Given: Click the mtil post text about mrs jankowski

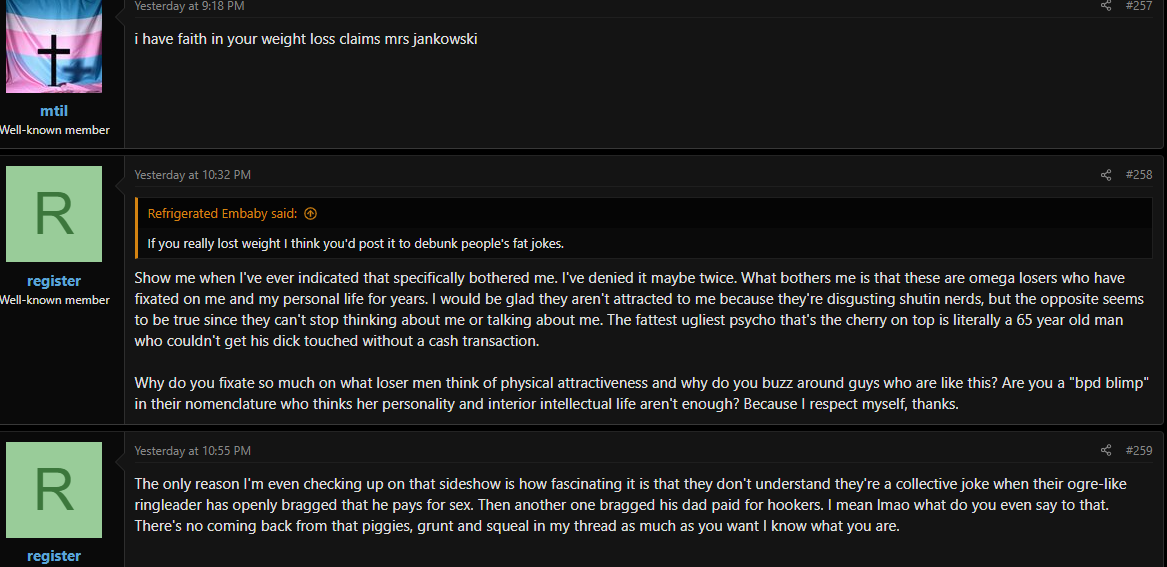Looking at the screenshot, I should click(x=306, y=39).
